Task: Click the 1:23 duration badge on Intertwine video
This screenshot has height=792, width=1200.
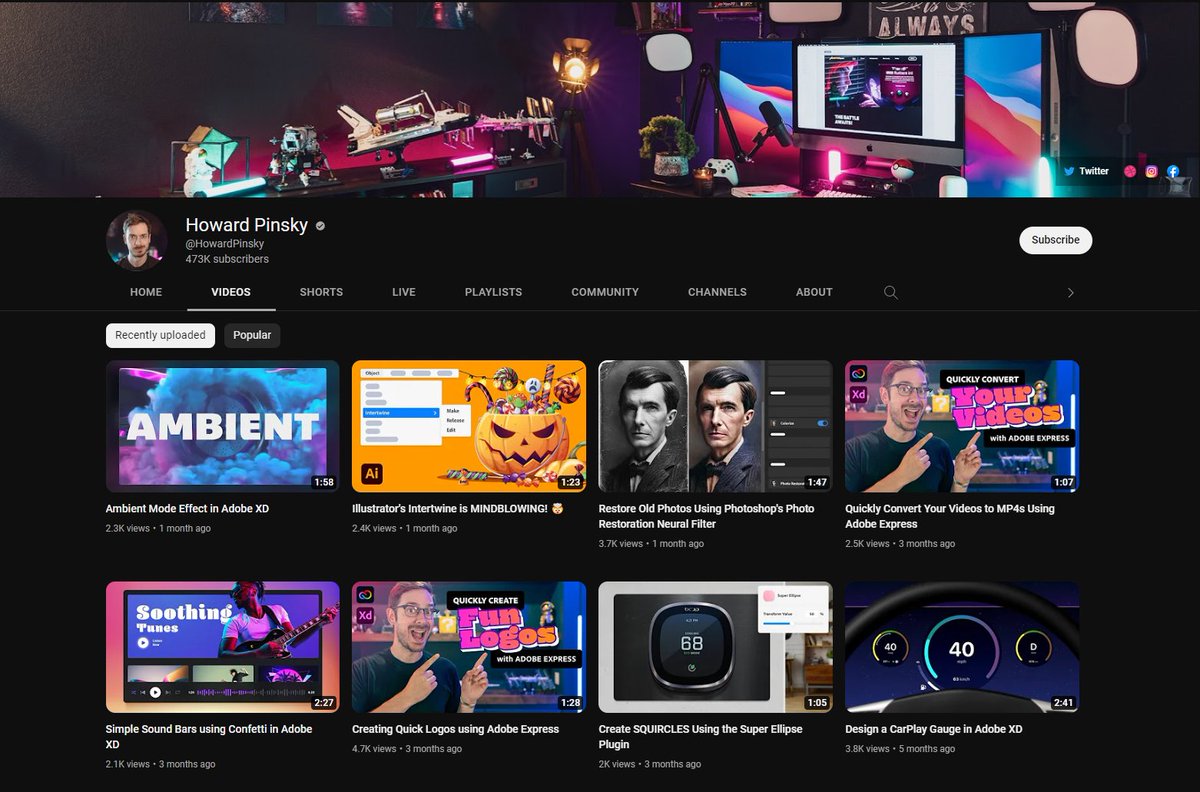Action: click(570, 482)
